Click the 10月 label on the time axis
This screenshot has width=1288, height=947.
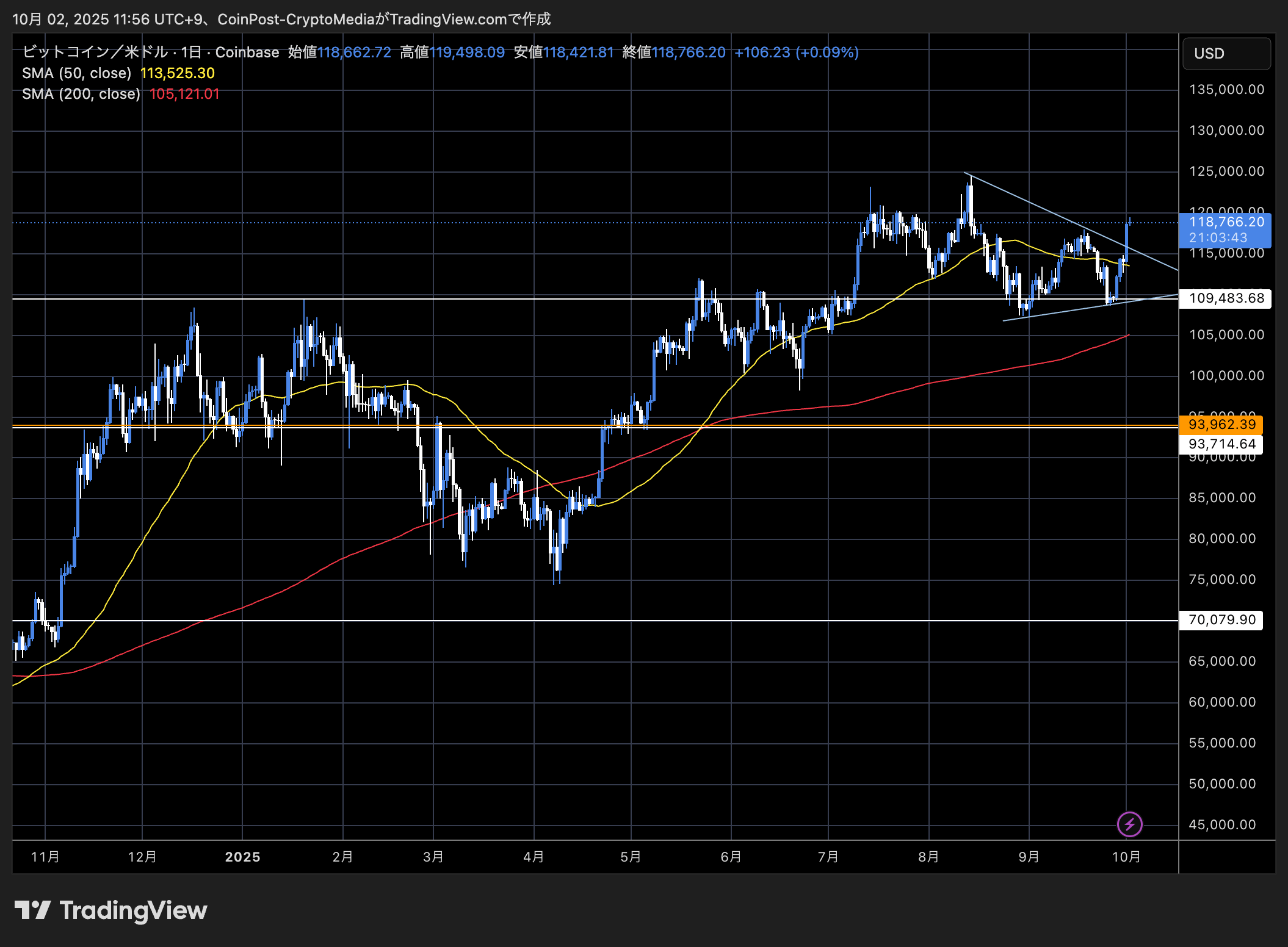pos(1126,857)
